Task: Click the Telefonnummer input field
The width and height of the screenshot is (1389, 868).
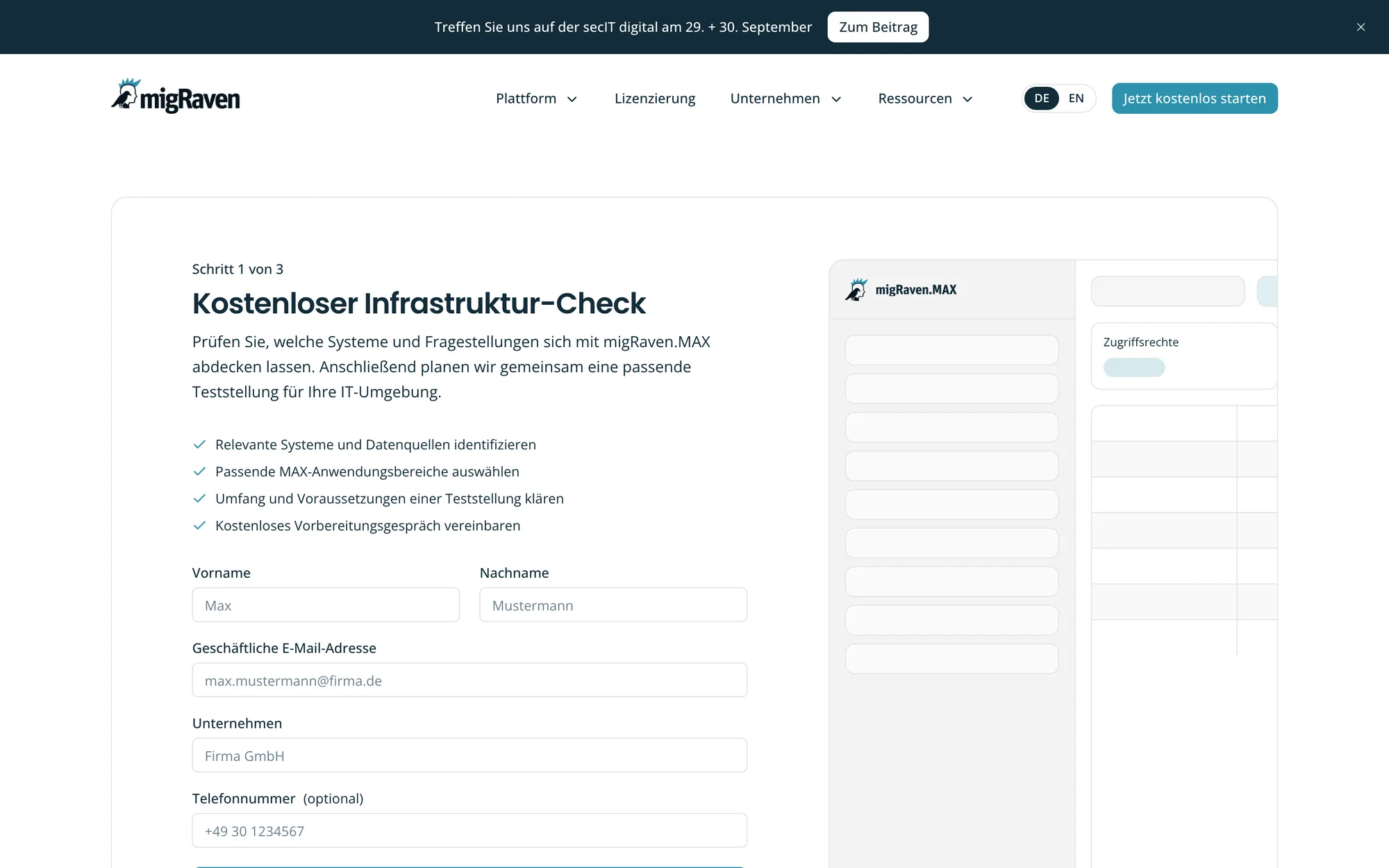Action: (x=469, y=831)
